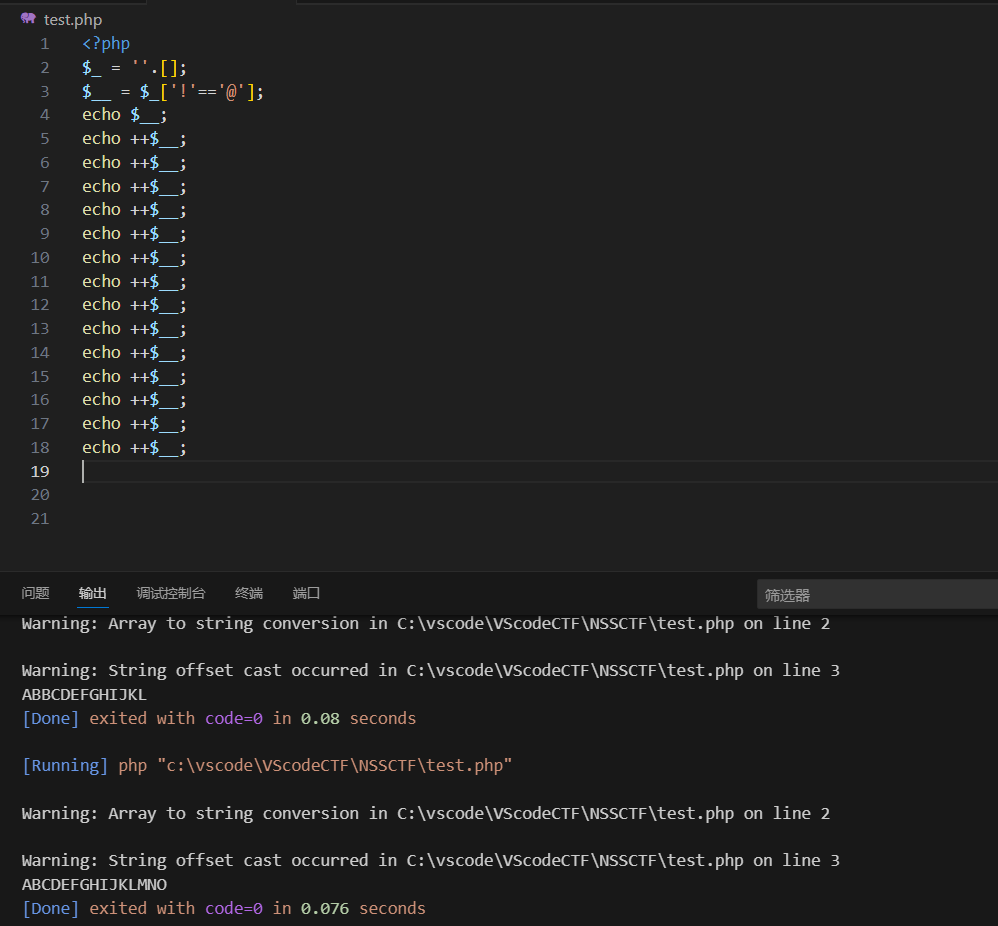Open the 端口 panel tab
This screenshot has width=998, height=926.
(306, 593)
